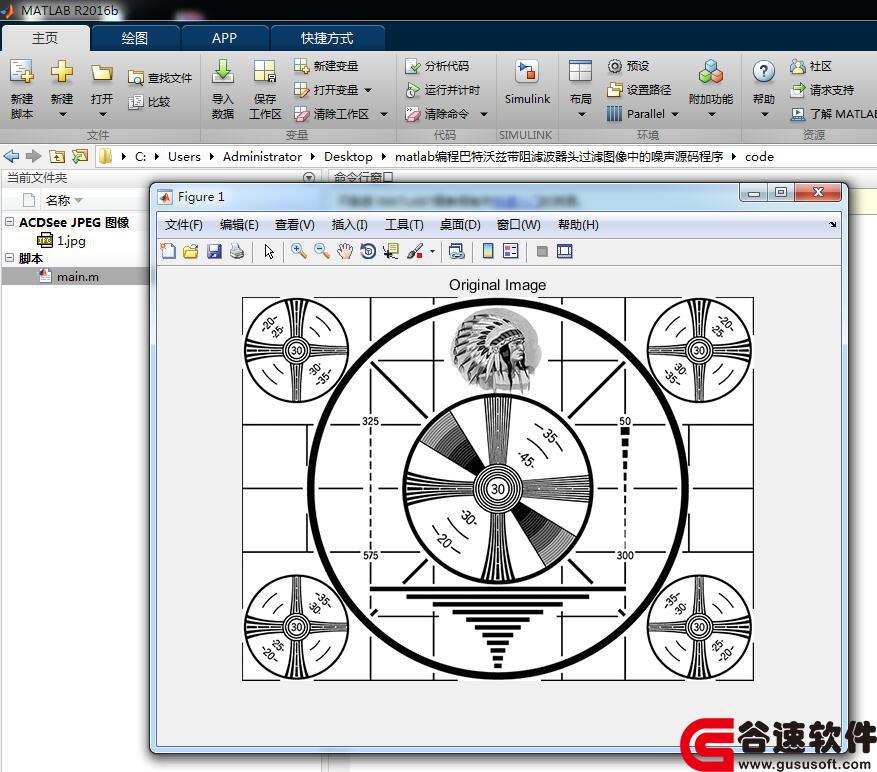Click the Open File icon in Figure 1 toolbar
The height and width of the screenshot is (772, 877).
point(191,251)
